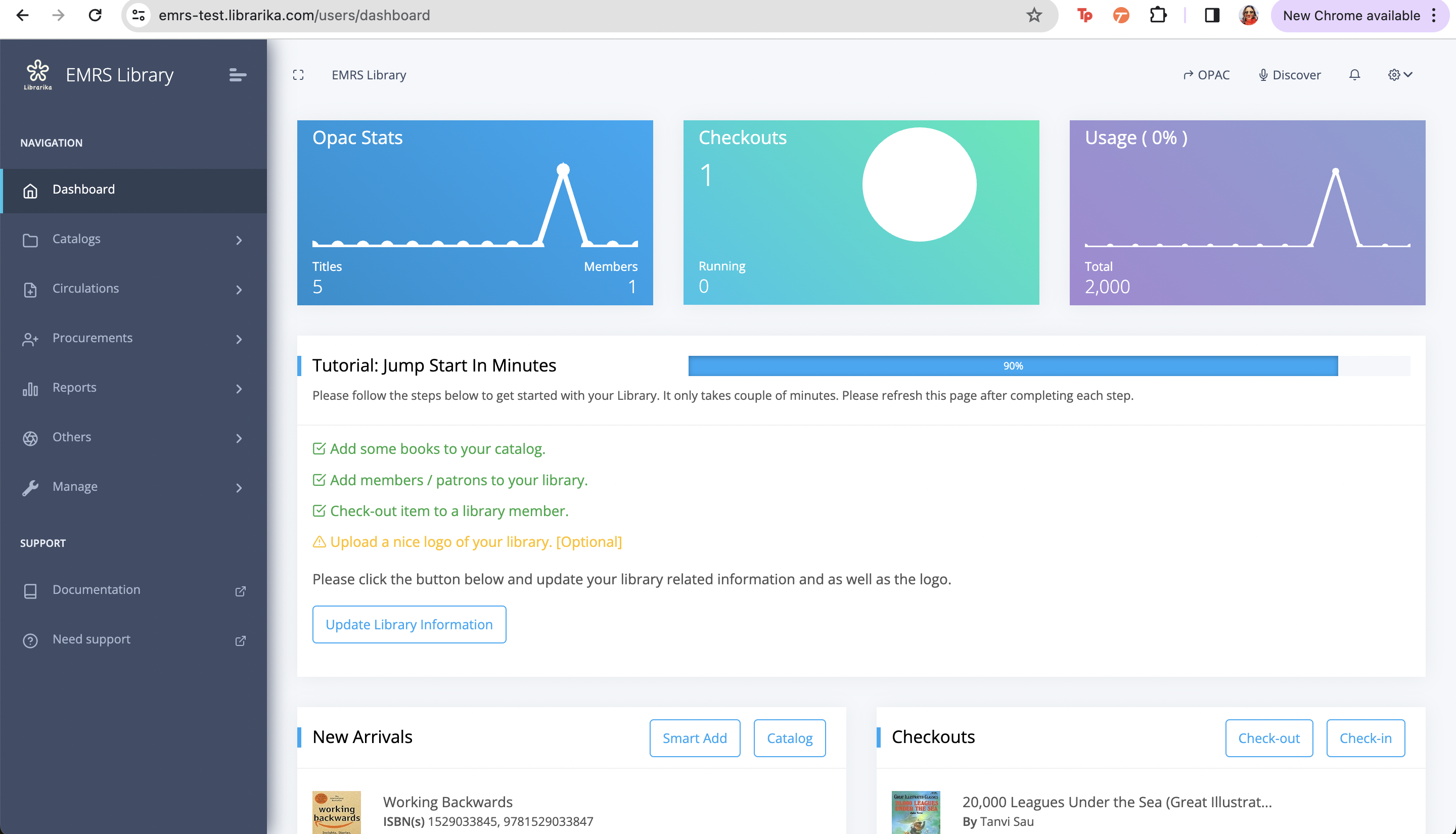Click checked 'Add members / patrons' step

pos(458,480)
